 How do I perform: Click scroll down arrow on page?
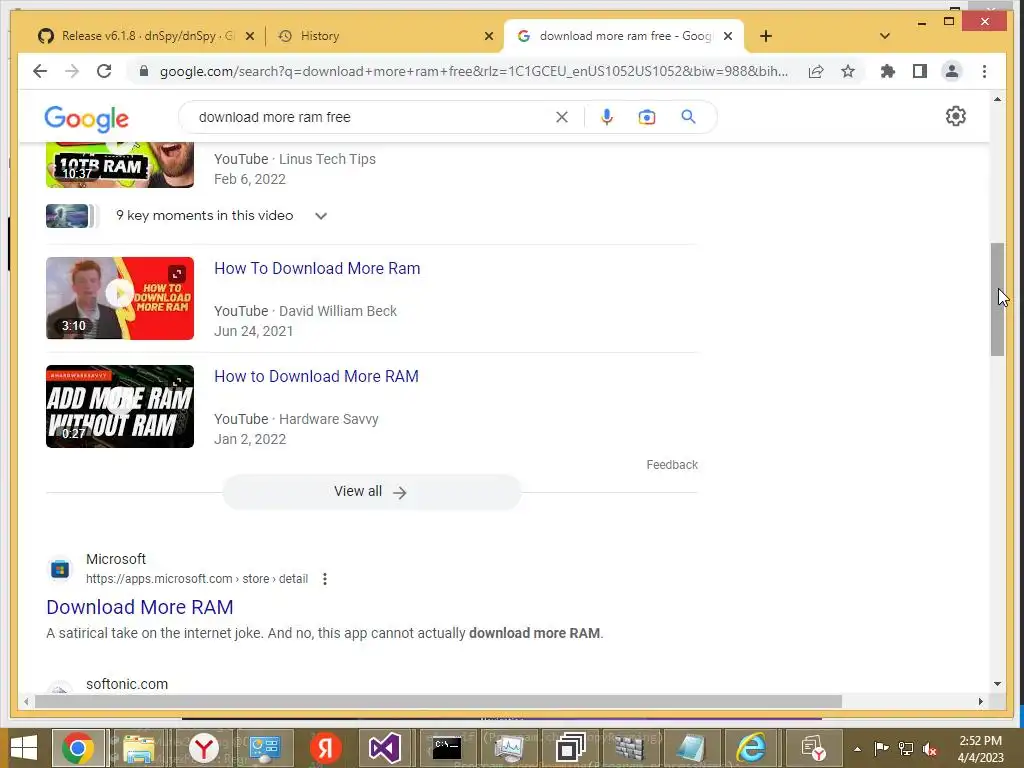[997, 684]
